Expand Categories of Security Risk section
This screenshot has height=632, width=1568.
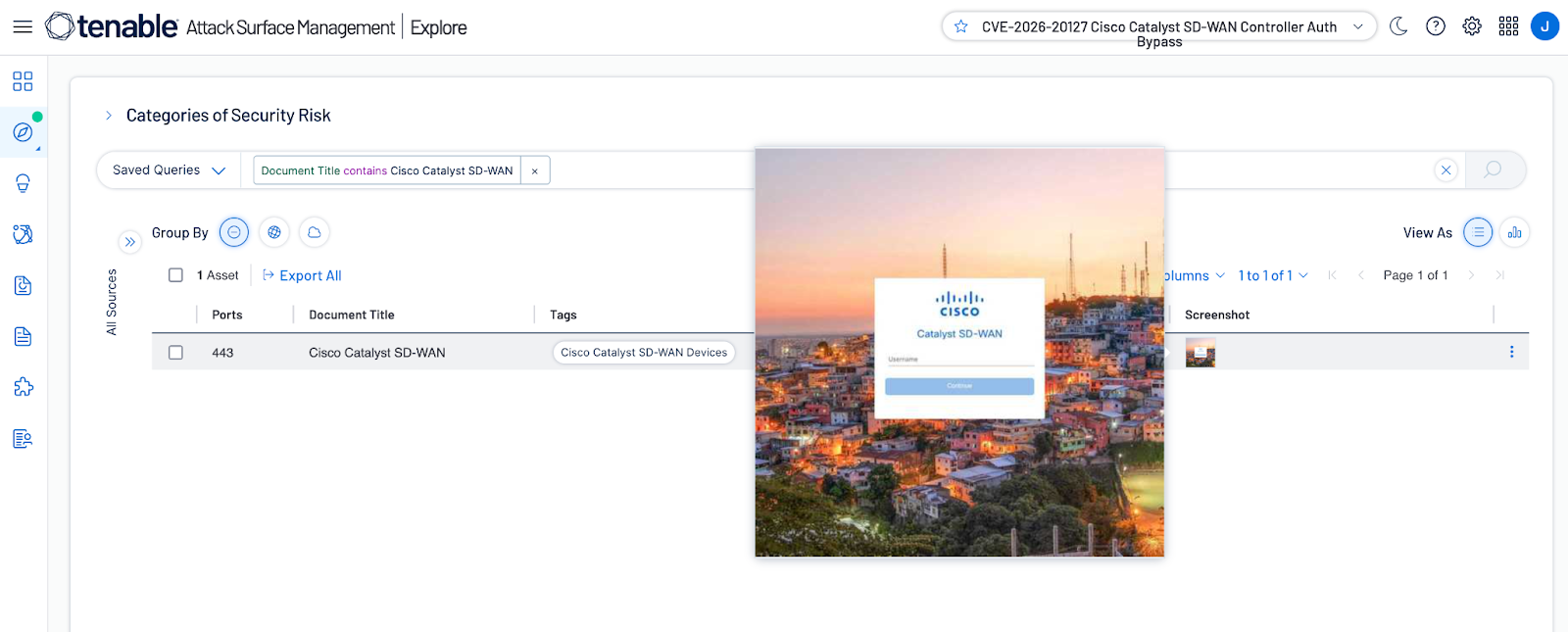click(x=109, y=116)
